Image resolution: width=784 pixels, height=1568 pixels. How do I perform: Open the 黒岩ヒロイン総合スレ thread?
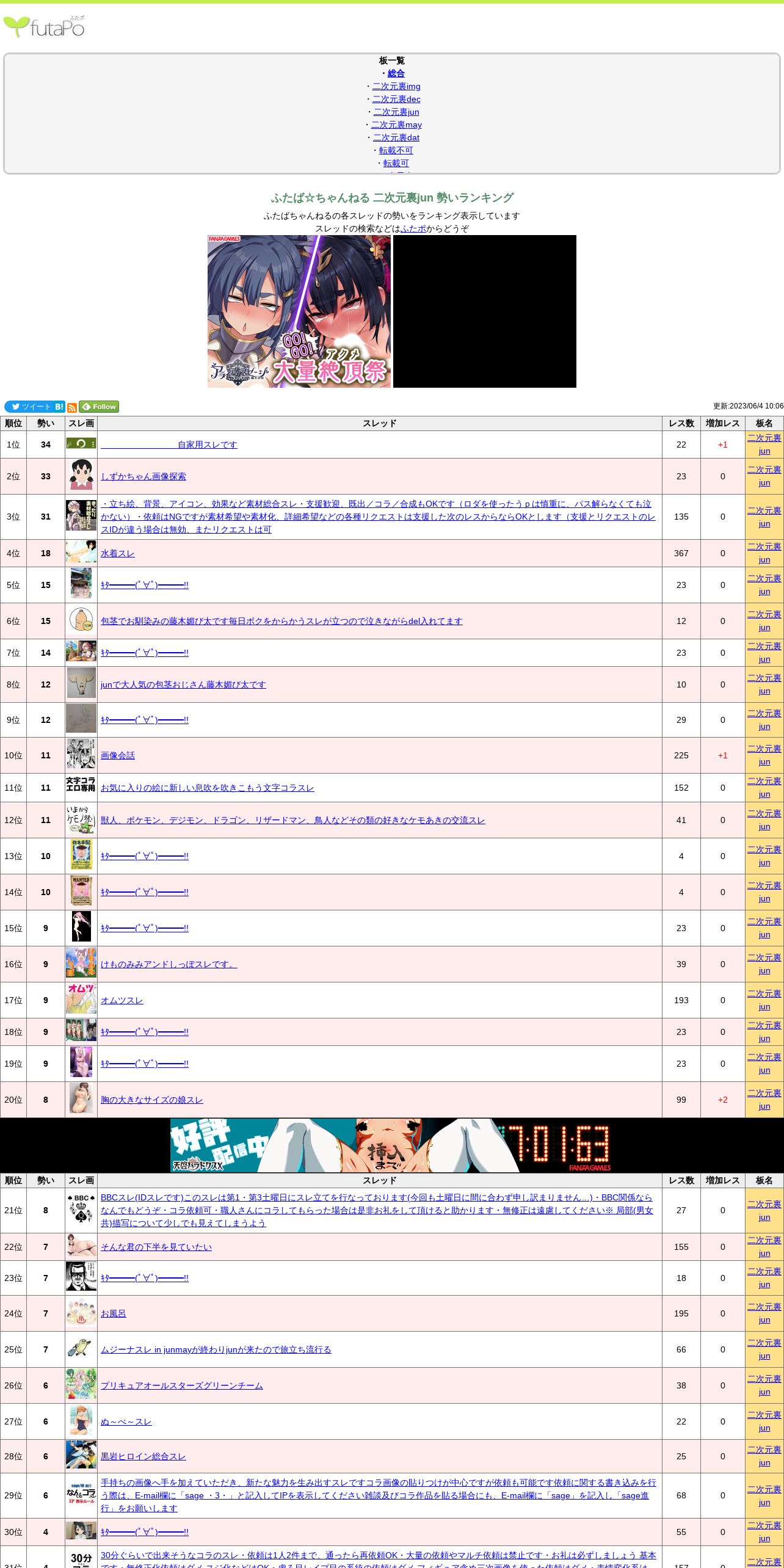pyautogui.click(x=143, y=1456)
